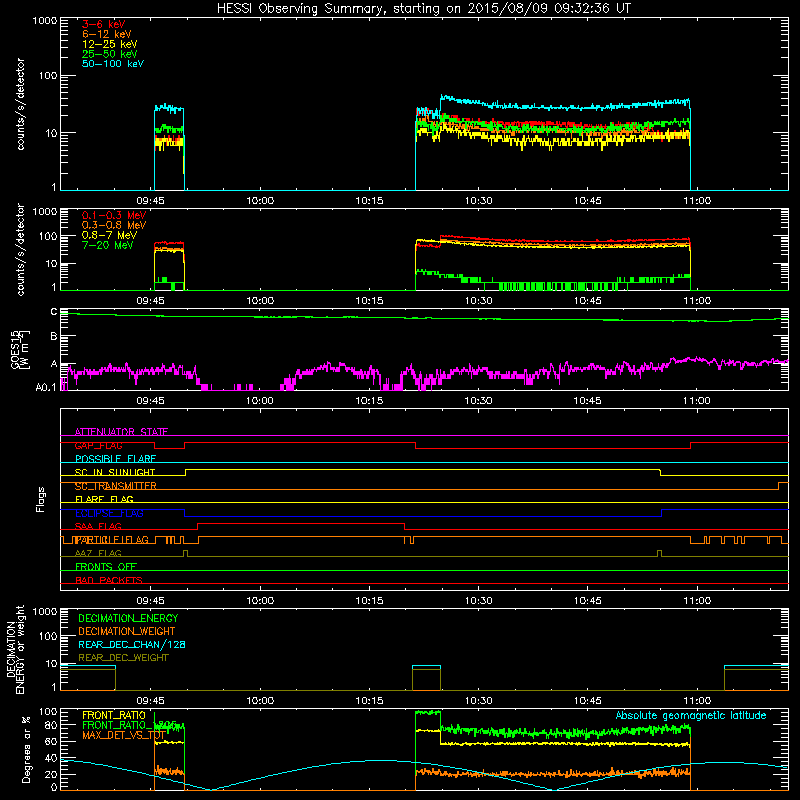800x800 pixels.
Task: Click the cyan 50-100 keV curve near 10:30
Action: [x=479, y=104]
